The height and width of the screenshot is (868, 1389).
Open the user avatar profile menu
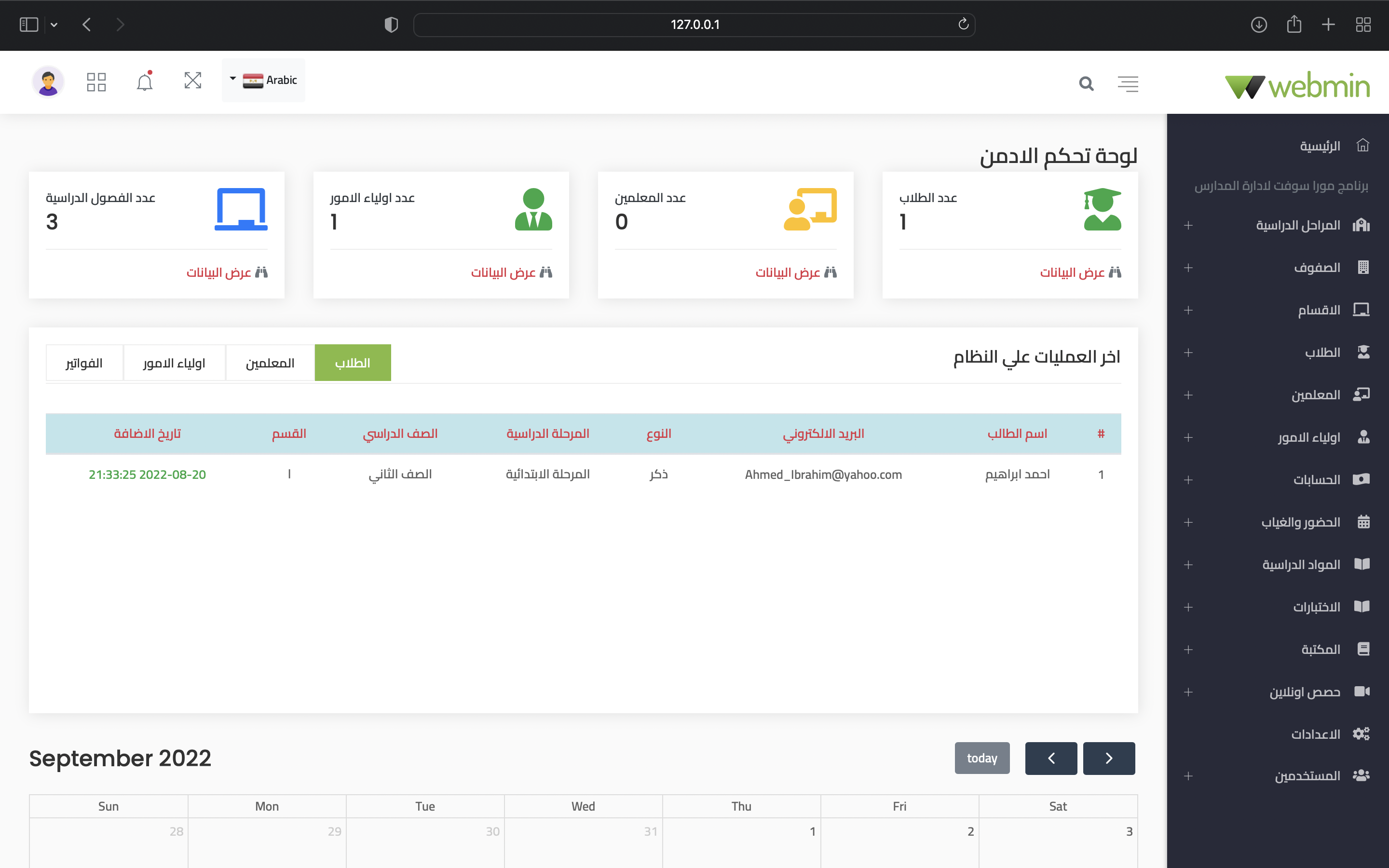[48, 81]
